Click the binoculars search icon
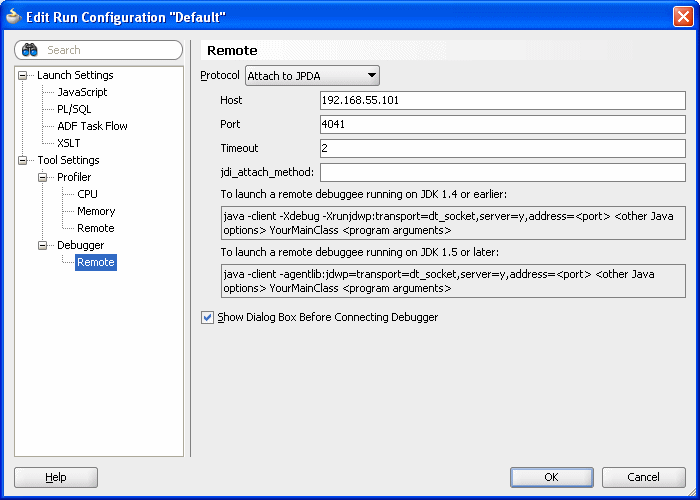700x500 pixels. click(29, 50)
